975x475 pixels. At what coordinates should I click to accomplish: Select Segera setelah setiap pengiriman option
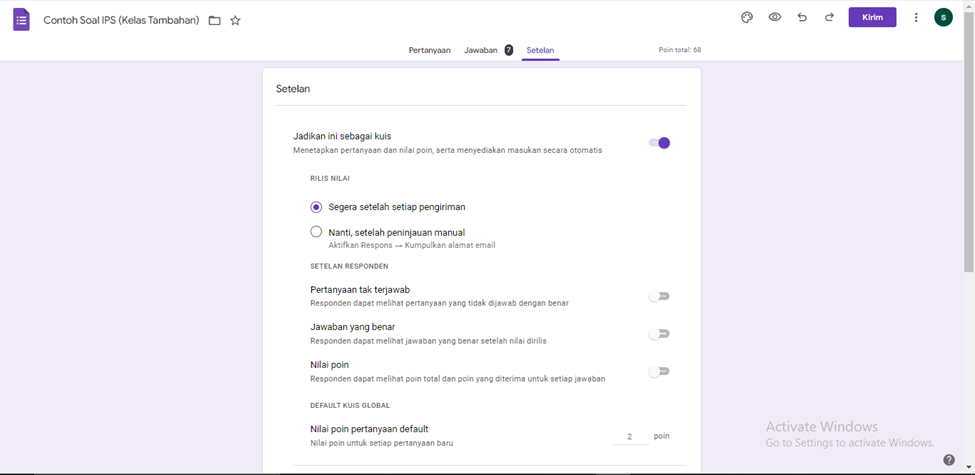pyautogui.click(x=316, y=207)
